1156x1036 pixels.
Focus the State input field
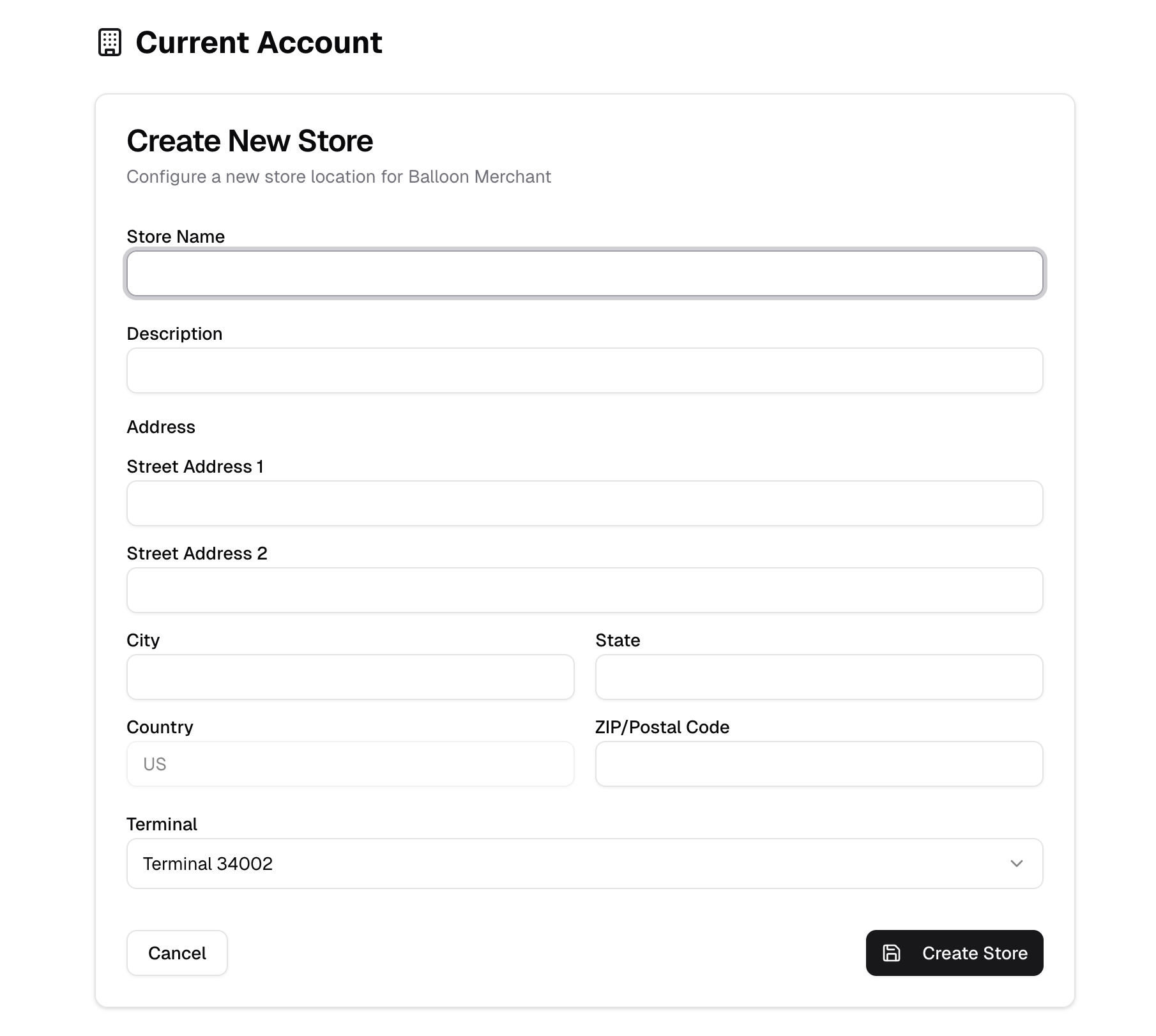pos(819,677)
